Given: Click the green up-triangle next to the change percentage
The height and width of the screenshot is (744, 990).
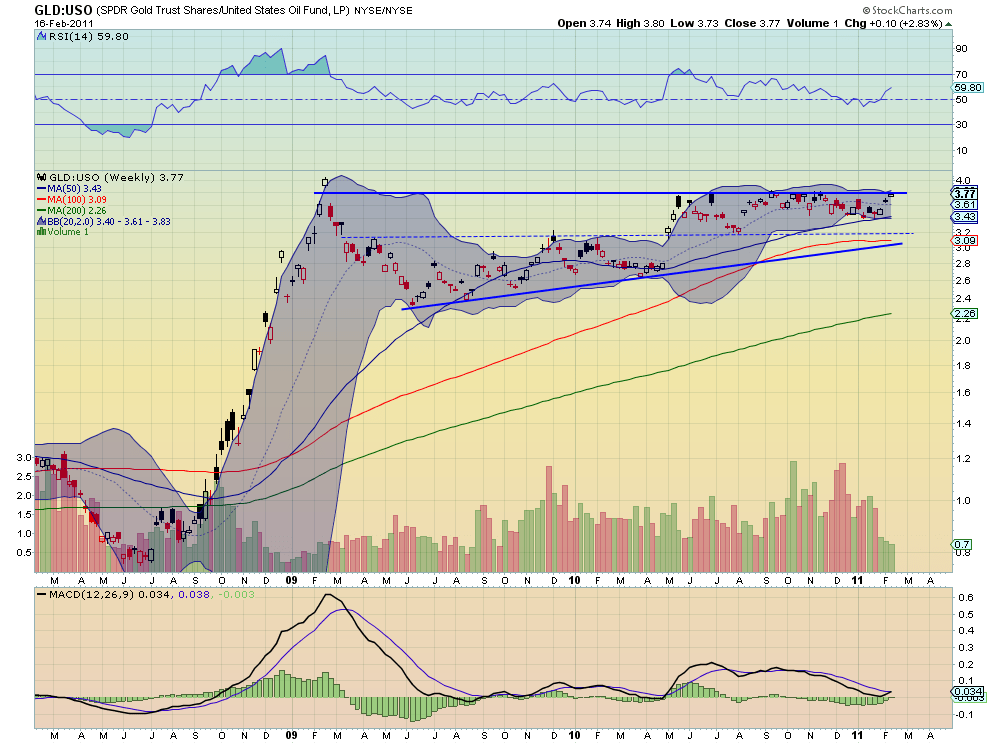Looking at the screenshot, I should coord(948,24).
